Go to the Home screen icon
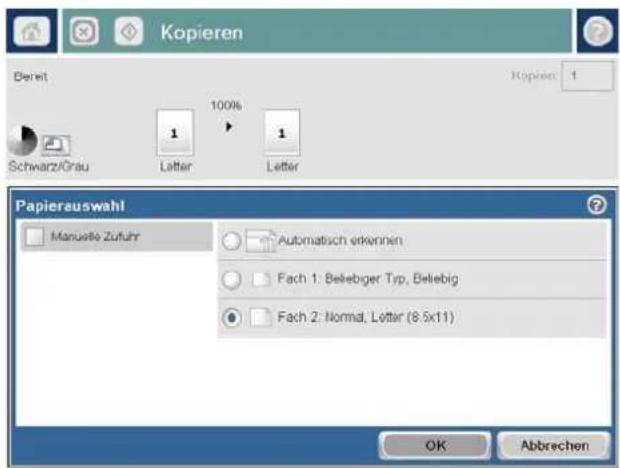This screenshot has height=468, width=620. pyautogui.click(x=32, y=31)
